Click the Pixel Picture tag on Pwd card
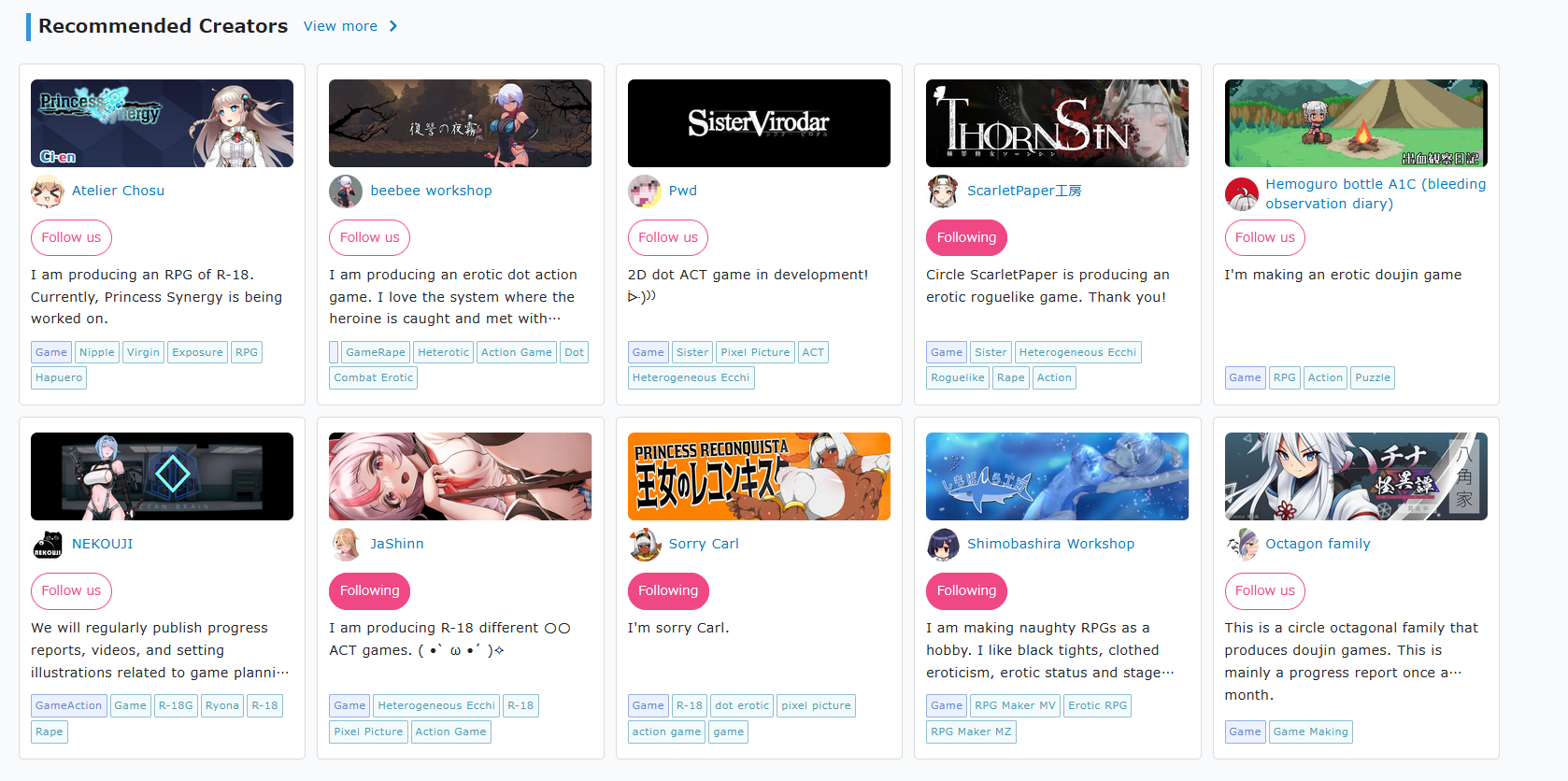Image resolution: width=1568 pixels, height=781 pixels. pyautogui.click(x=755, y=352)
